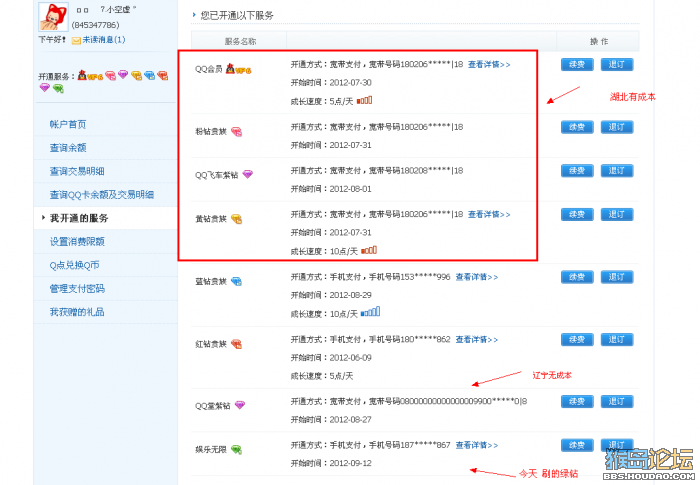
Task: Select 查询QQ卡余额及交易明细 in the sidebar
Action: [x=102, y=195]
